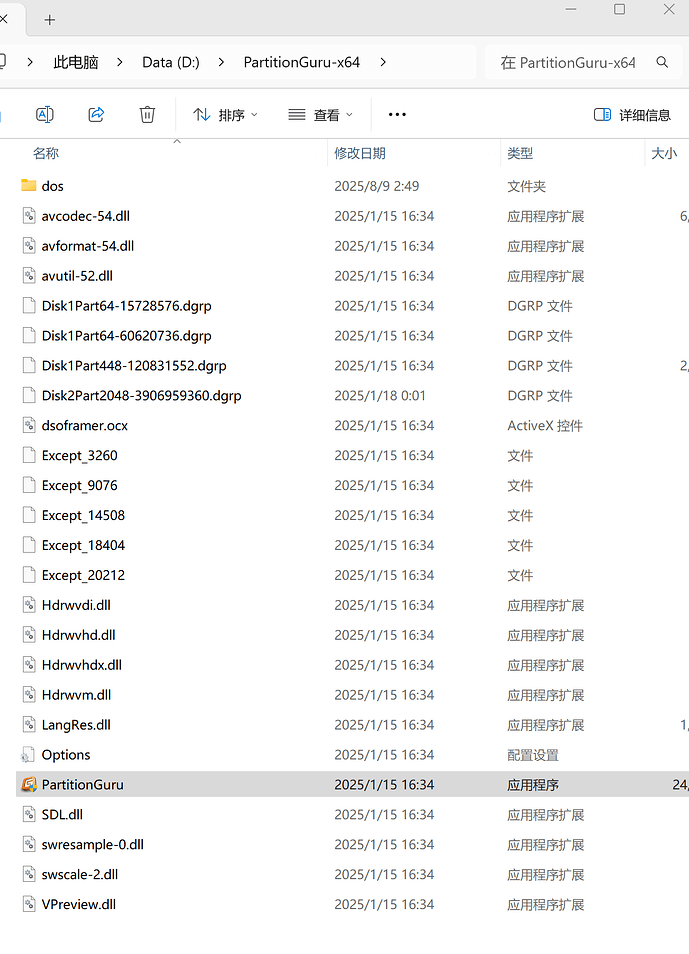Select Except_20212 file icon
Viewport: 689px width, 954px height.
point(29,574)
